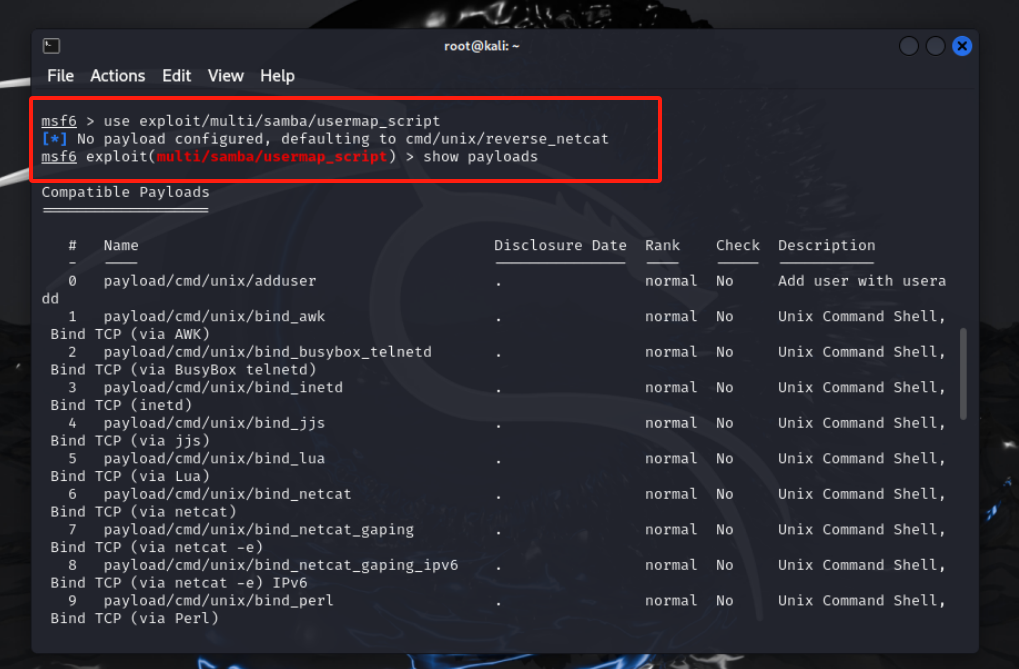This screenshot has width=1019, height=669.
Task: Click payload/cmd/unix/adduser entry
Action: (x=210, y=281)
